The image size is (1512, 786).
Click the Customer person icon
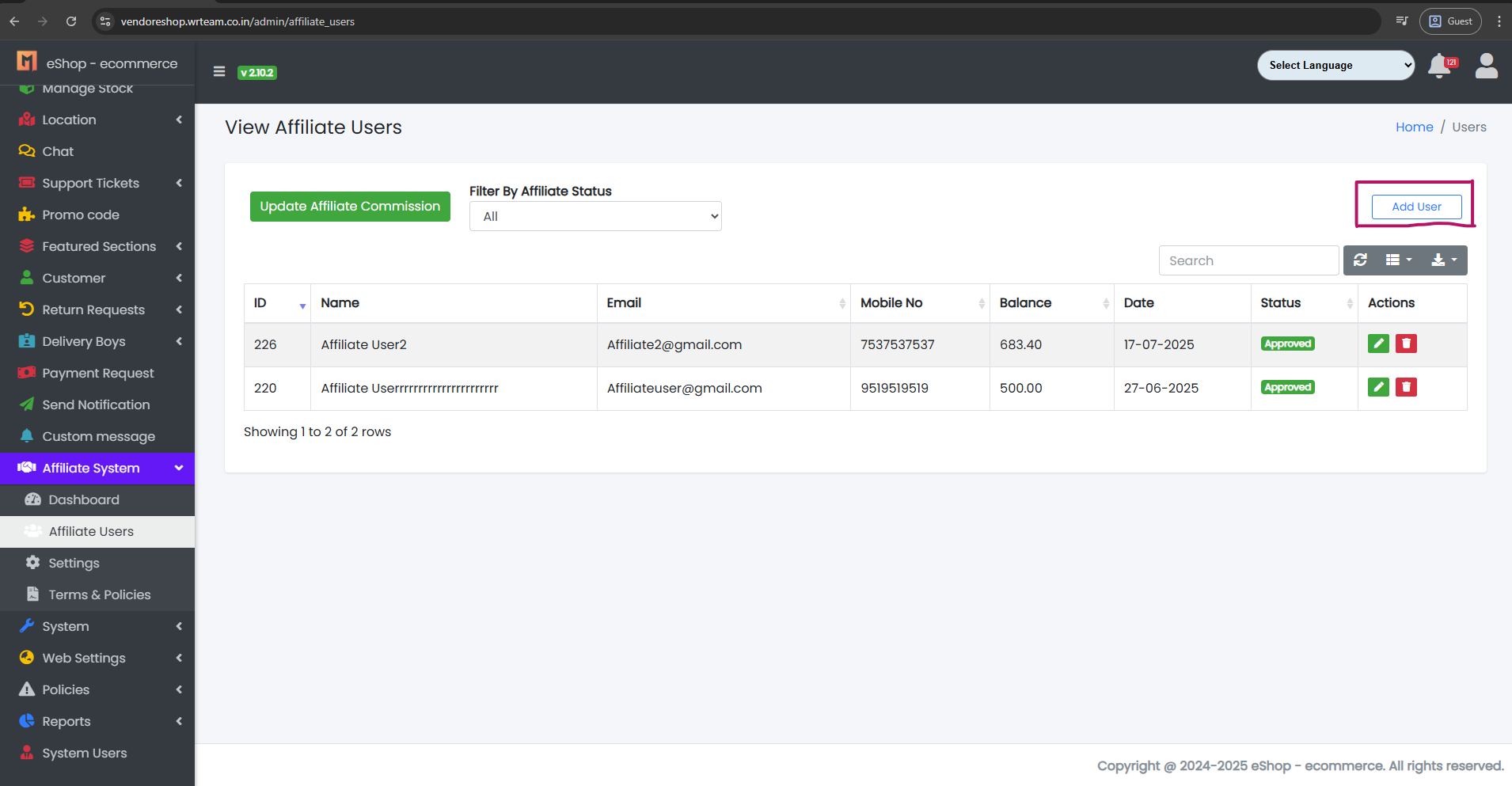pyautogui.click(x=27, y=278)
